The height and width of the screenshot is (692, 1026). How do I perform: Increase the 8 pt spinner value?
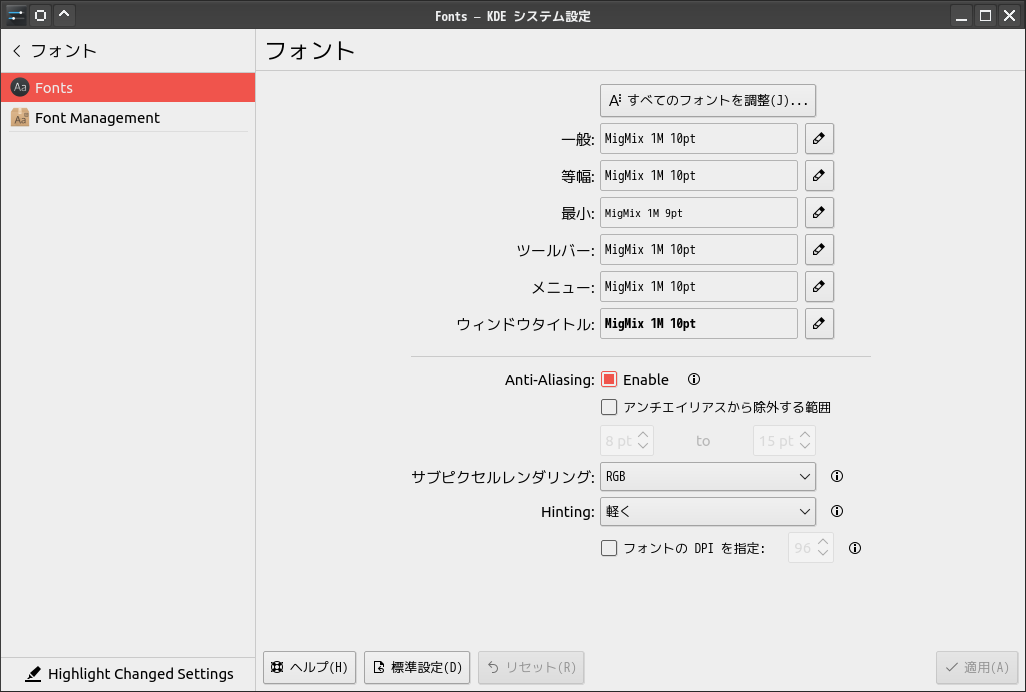(643, 435)
